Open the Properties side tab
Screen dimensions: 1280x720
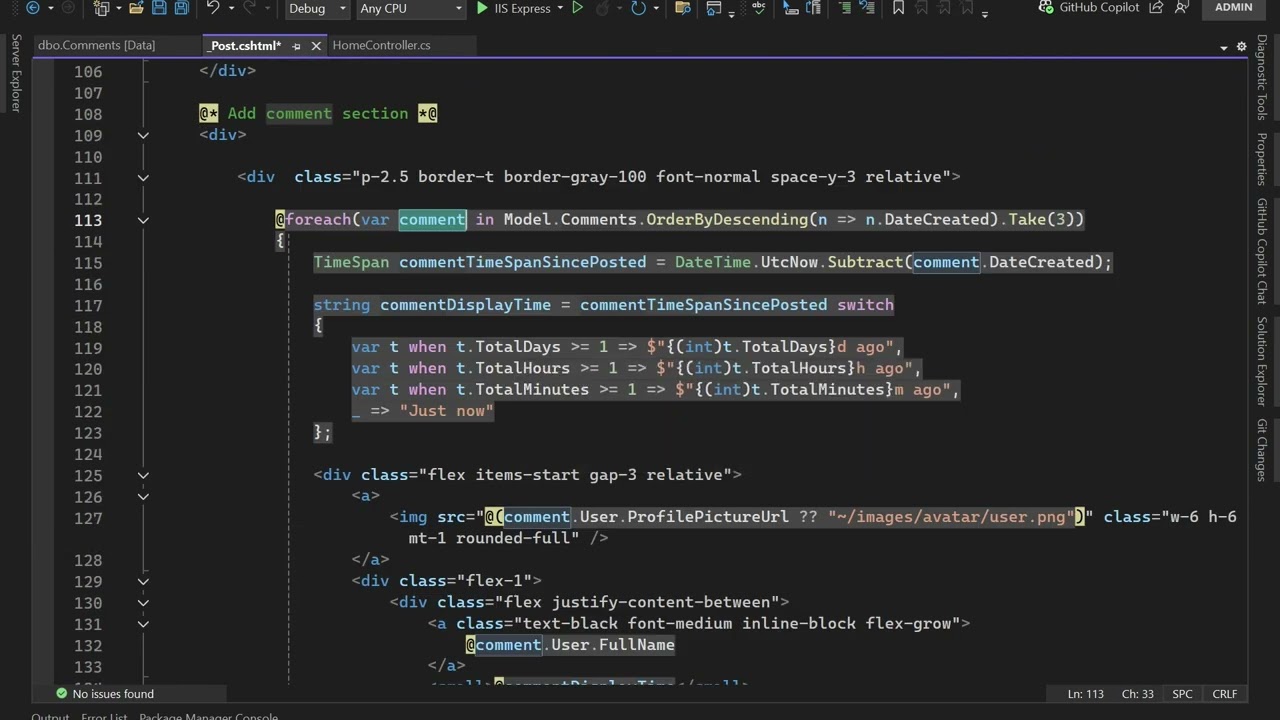click(1262, 158)
